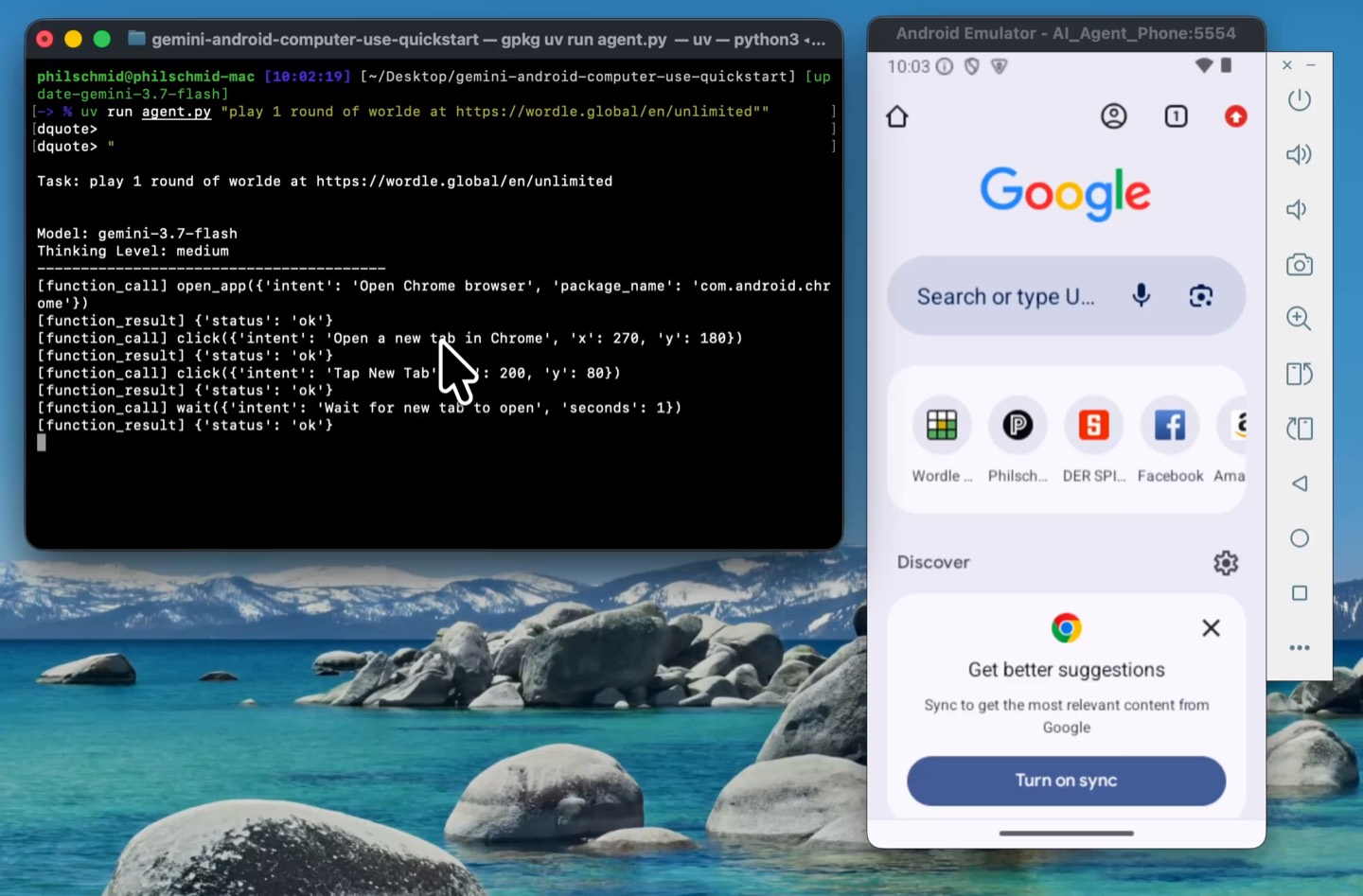This screenshot has width=1363, height=896.
Task: Click the "Task: play 1 round of worlde" line
Action: tap(325, 182)
